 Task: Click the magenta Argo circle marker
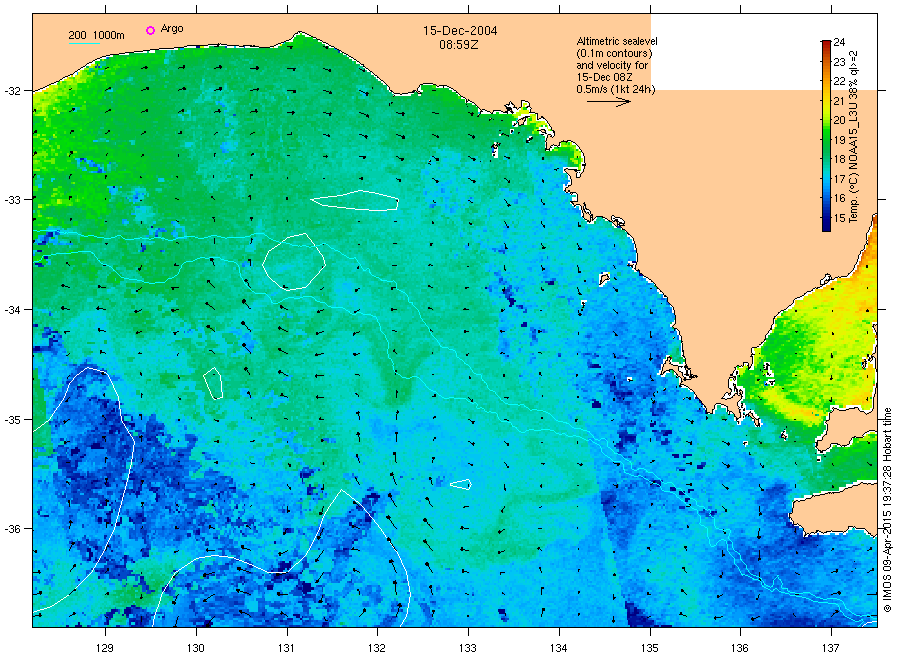[150, 30]
